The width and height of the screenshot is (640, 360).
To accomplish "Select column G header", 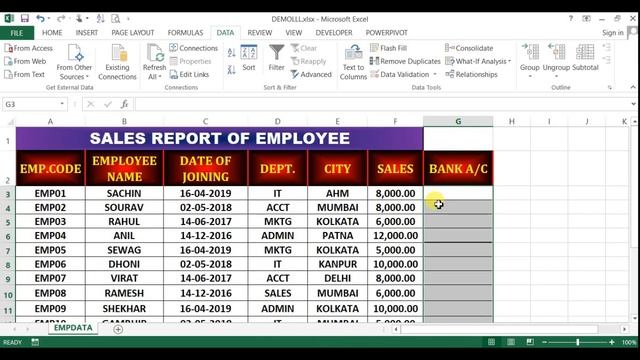I will pos(458,121).
